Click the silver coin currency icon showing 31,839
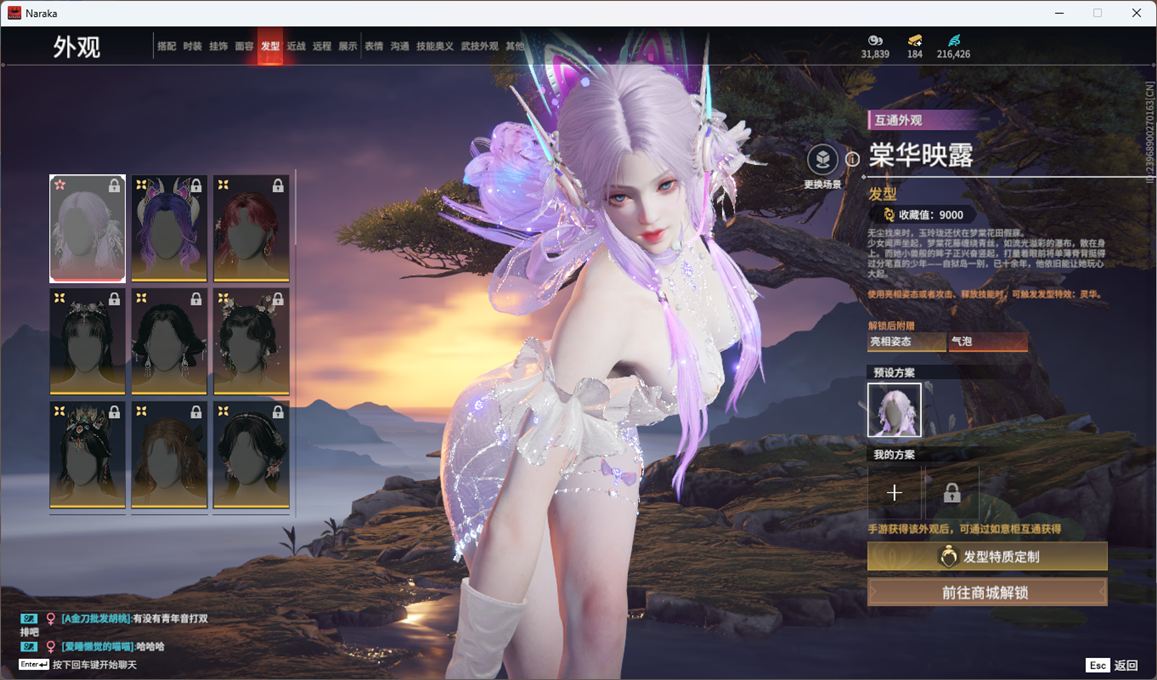 tap(874, 40)
